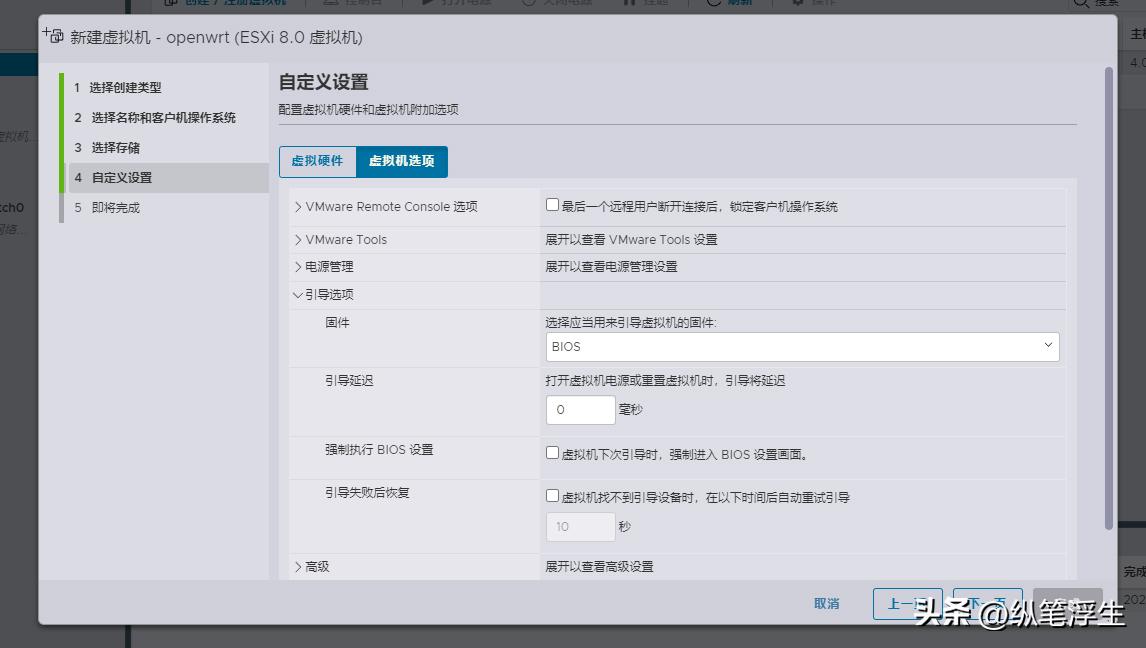Enable automatic boot retry checkbox
1146x648 pixels.
[x=552, y=494]
